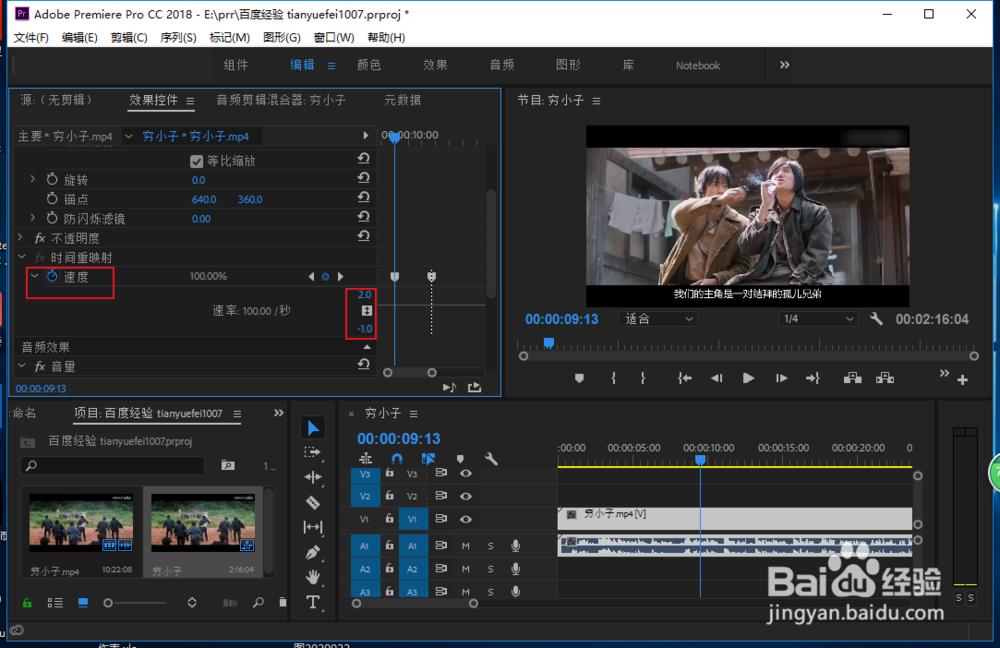Select the Ripple Edit tool
This screenshot has width=1000, height=648.
[312, 477]
